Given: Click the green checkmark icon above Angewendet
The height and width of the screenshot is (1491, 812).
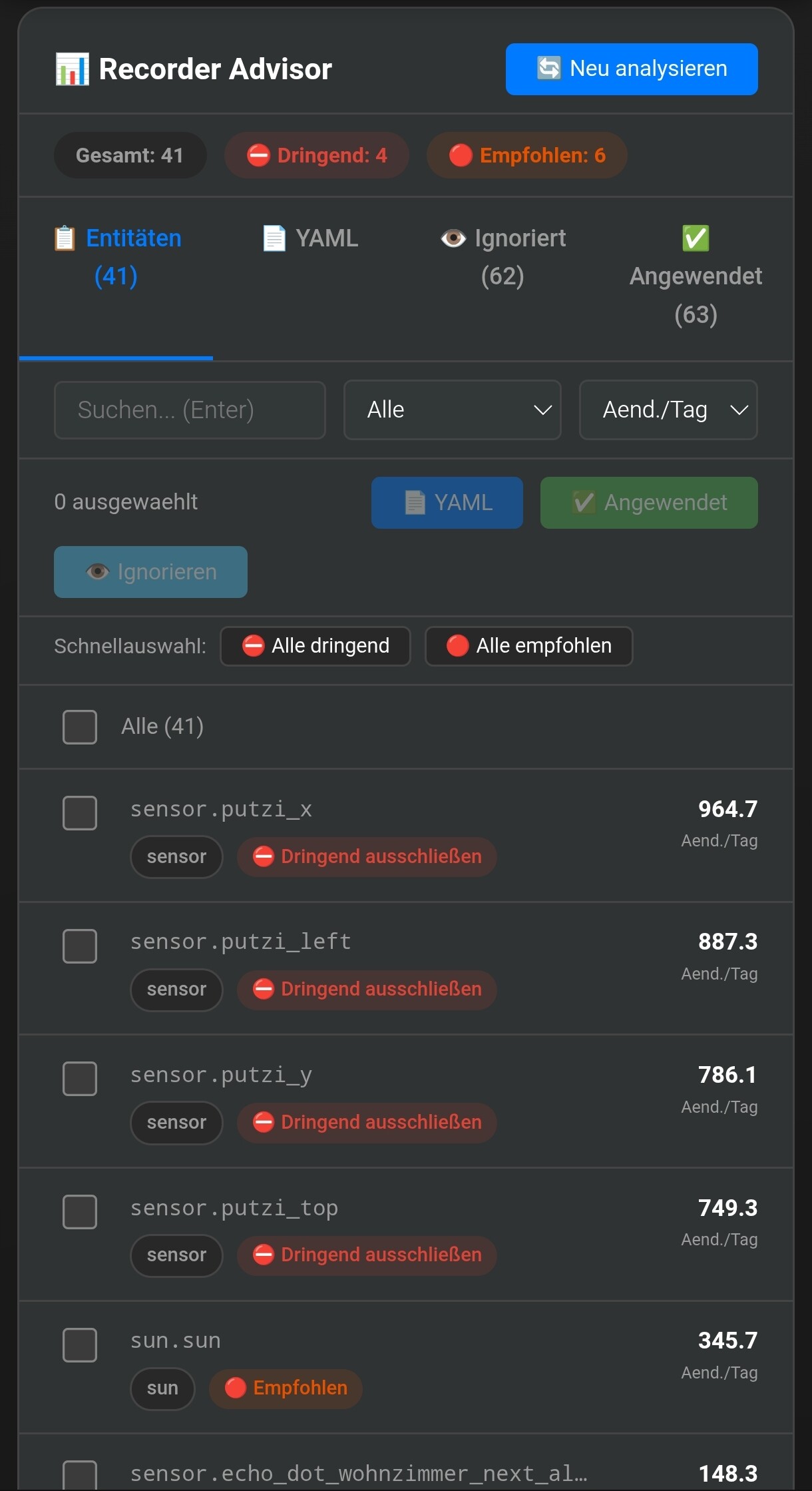Looking at the screenshot, I should click(x=696, y=238).
